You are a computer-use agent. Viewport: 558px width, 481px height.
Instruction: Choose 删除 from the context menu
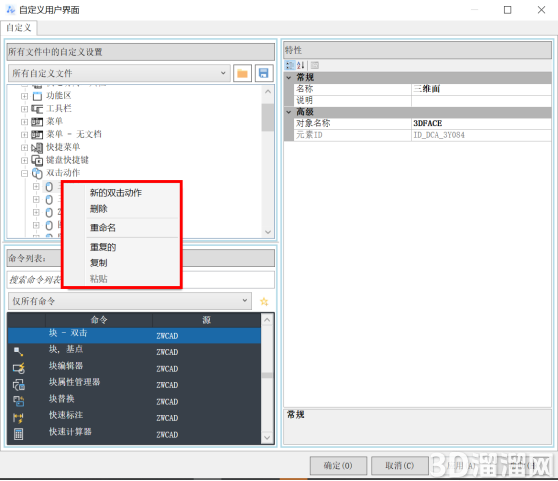(99, 209)
